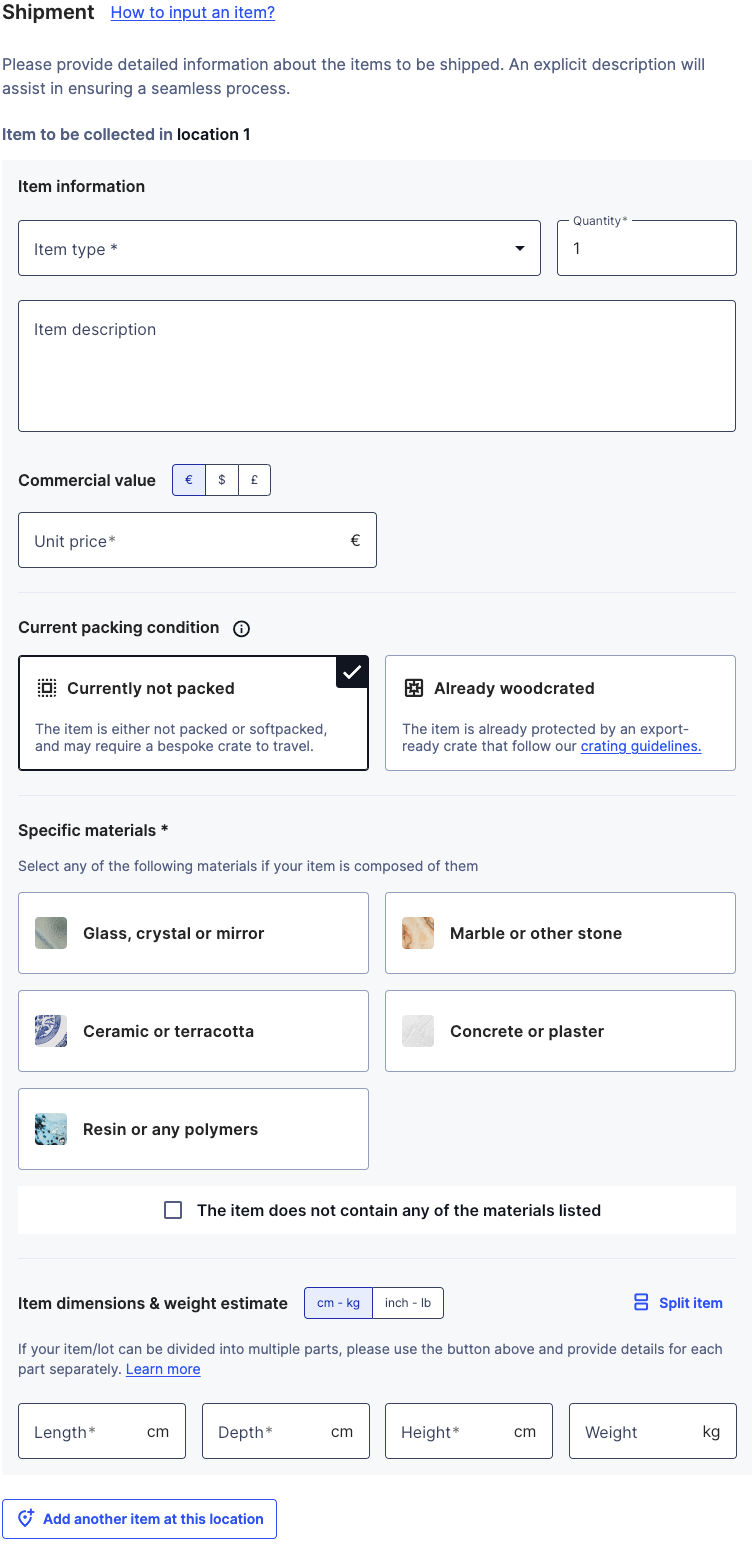Image resolution: width=754 pixels, height=1545 pixels.
Task: Select the Concrete or plaster material card
Action: pos(560,1031)
